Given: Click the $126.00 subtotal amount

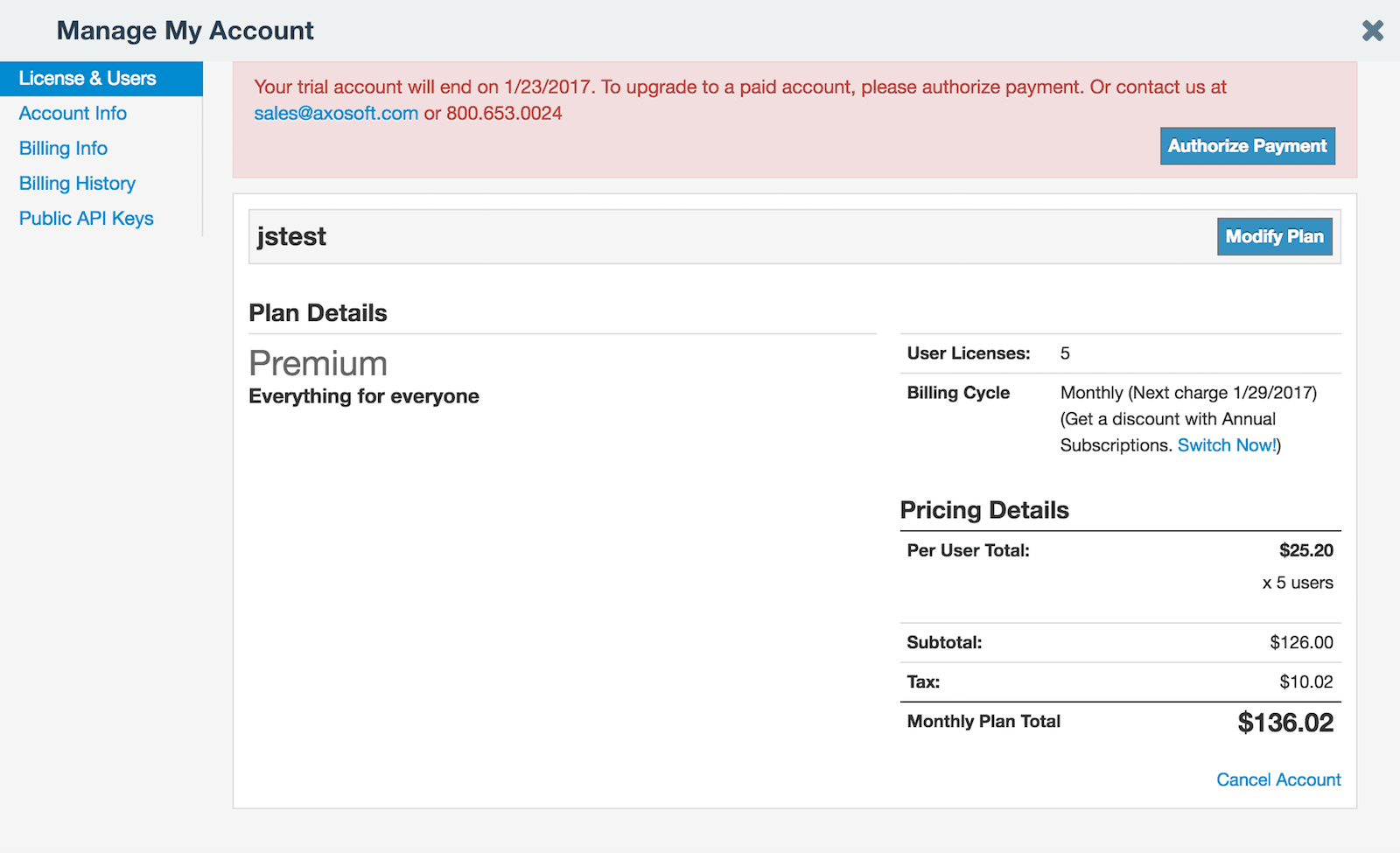Looking at the screenshot, I should [1302, 642].
